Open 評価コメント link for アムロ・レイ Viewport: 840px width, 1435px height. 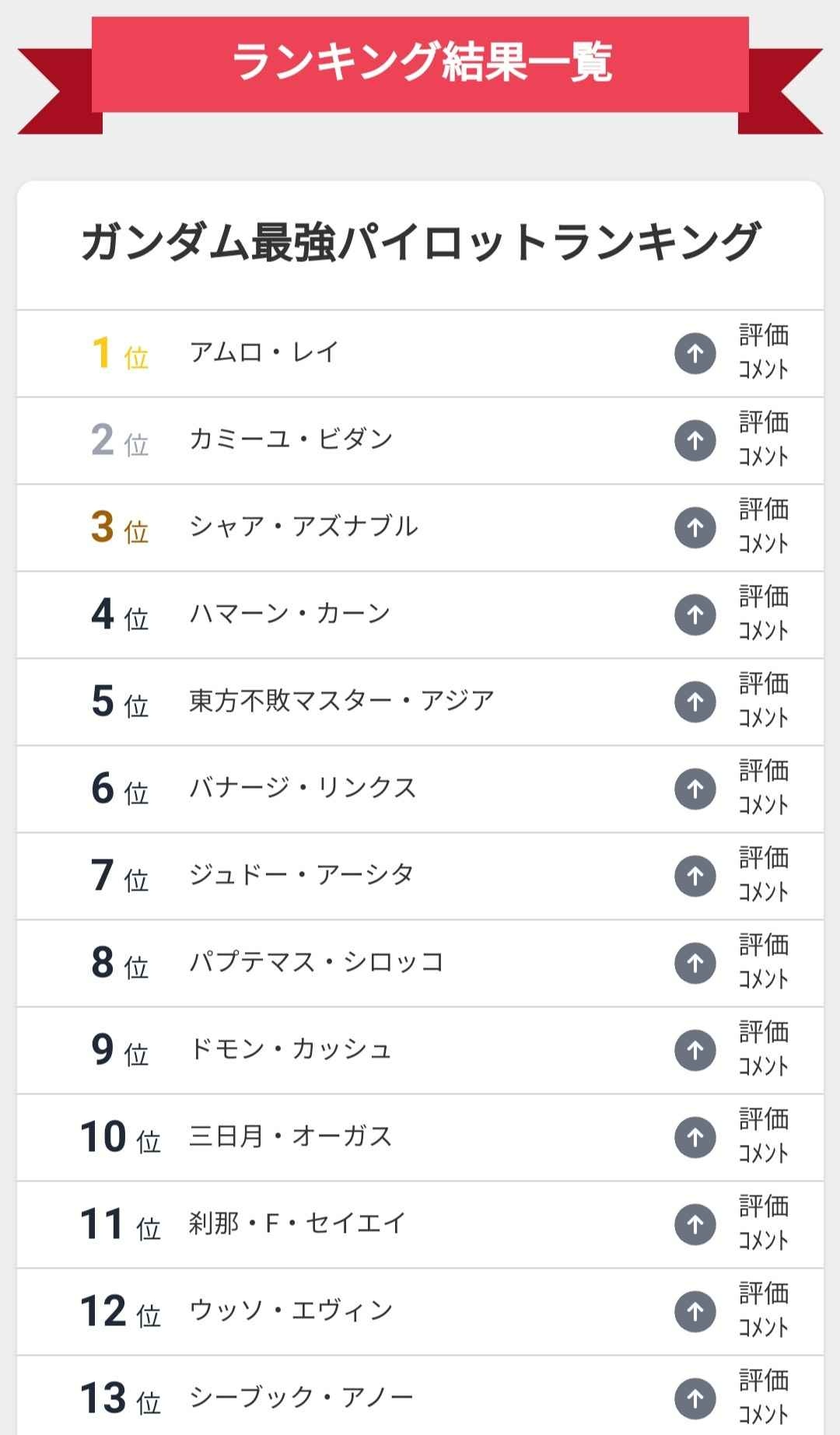tap(764, 352)
